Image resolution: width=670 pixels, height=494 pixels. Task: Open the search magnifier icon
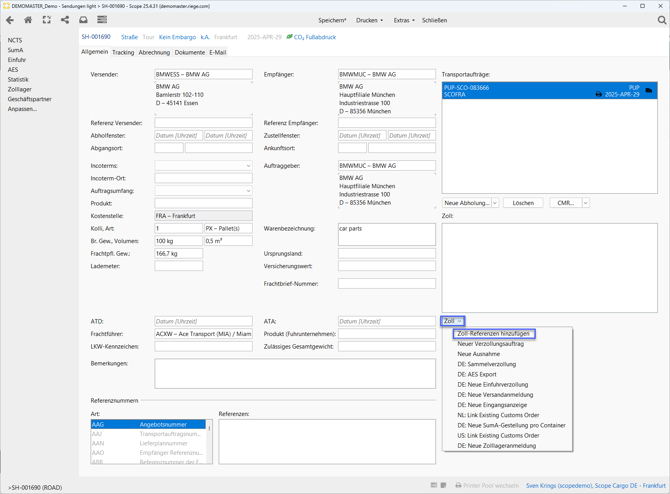click(661, 20)
